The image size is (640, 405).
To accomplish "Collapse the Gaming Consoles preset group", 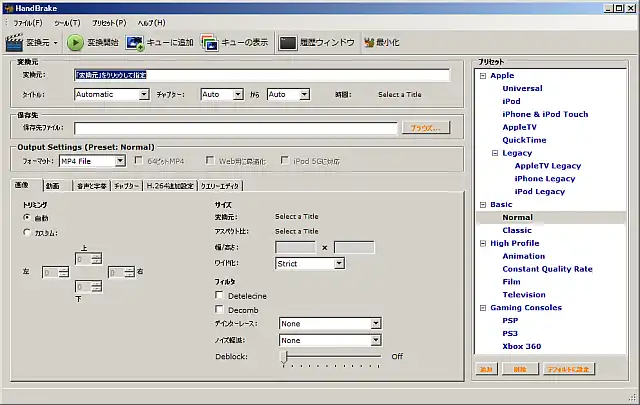I will coord(483,308).
